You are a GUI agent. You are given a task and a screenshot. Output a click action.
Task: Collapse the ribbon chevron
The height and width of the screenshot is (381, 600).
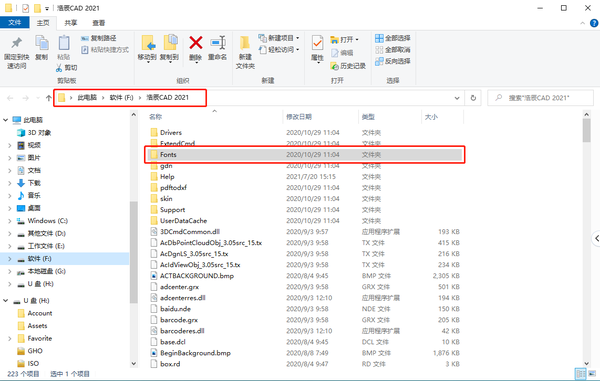click(x=582, y=23)
